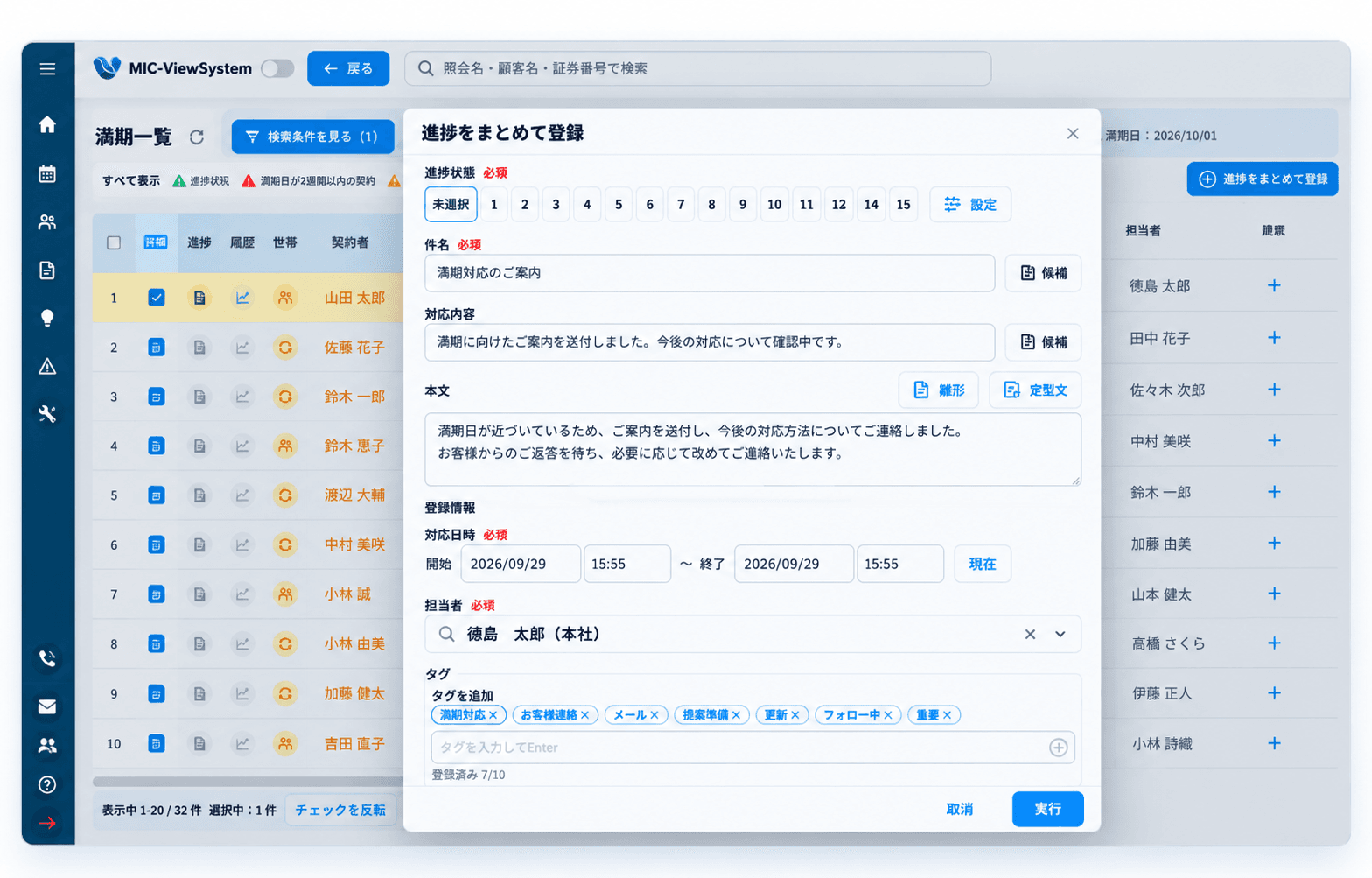This screenshot has height=878, width=1372.
Task: Open the hamburger menu in sidebar
Action: [x=47, y=68]
